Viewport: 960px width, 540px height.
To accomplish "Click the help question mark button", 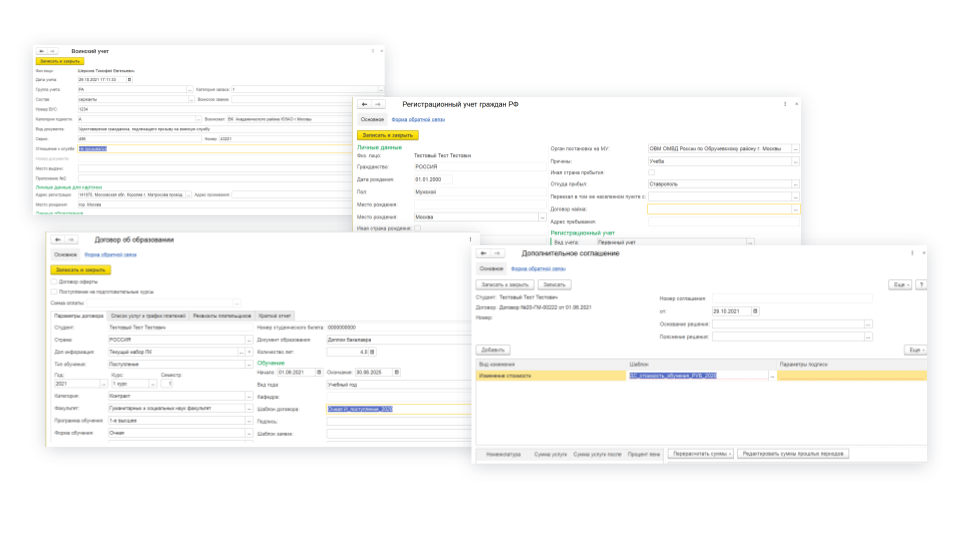I will 920,285.
